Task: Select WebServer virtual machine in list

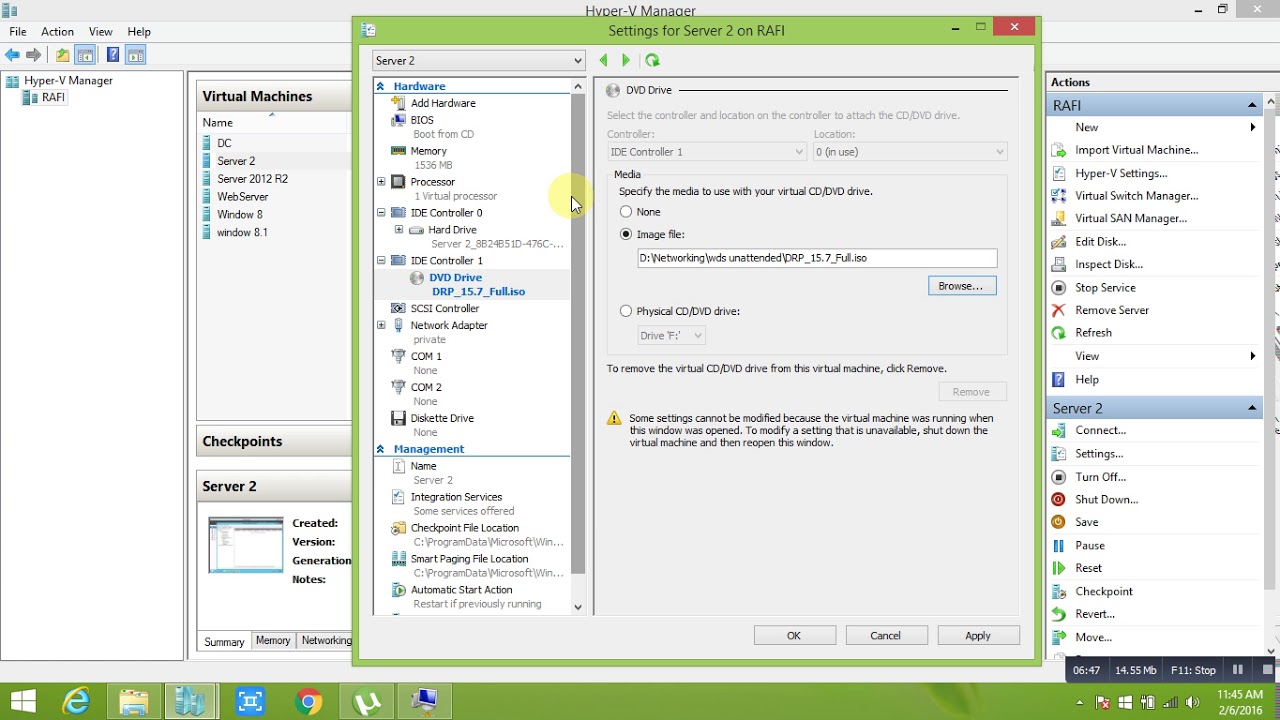Action: coord(242,197)
